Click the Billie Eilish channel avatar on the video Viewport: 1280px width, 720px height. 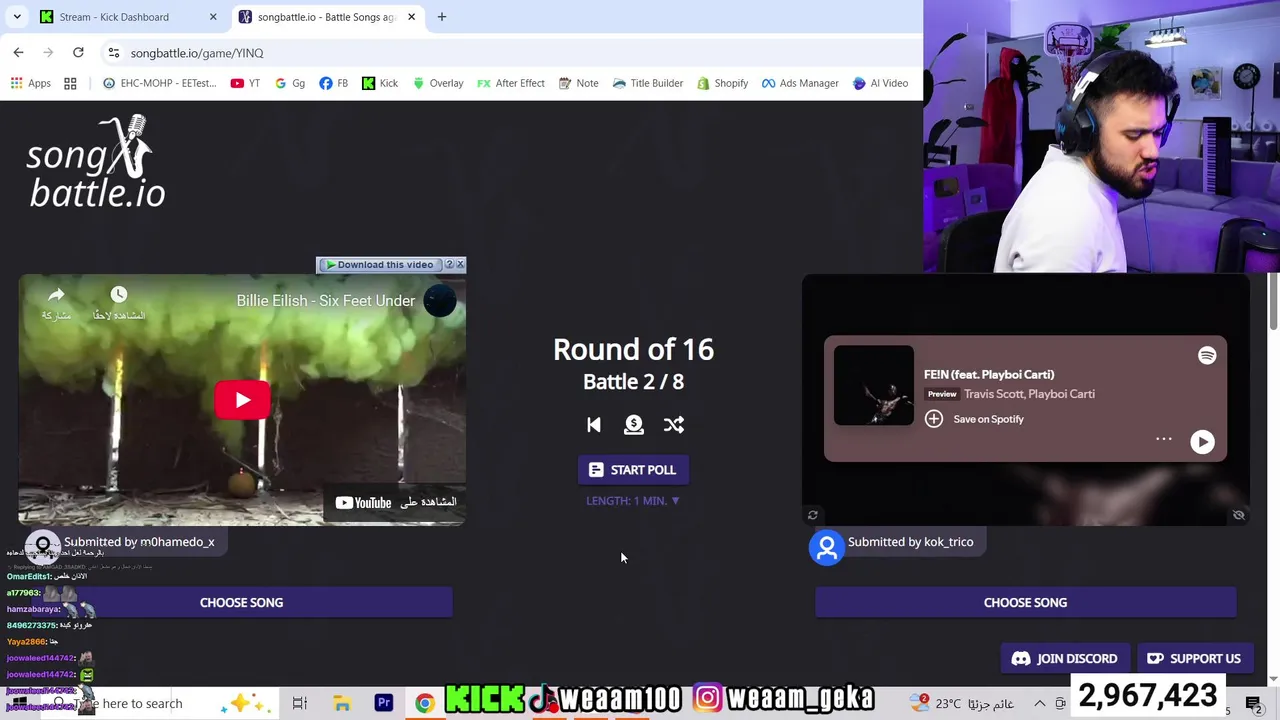(440, 301)
